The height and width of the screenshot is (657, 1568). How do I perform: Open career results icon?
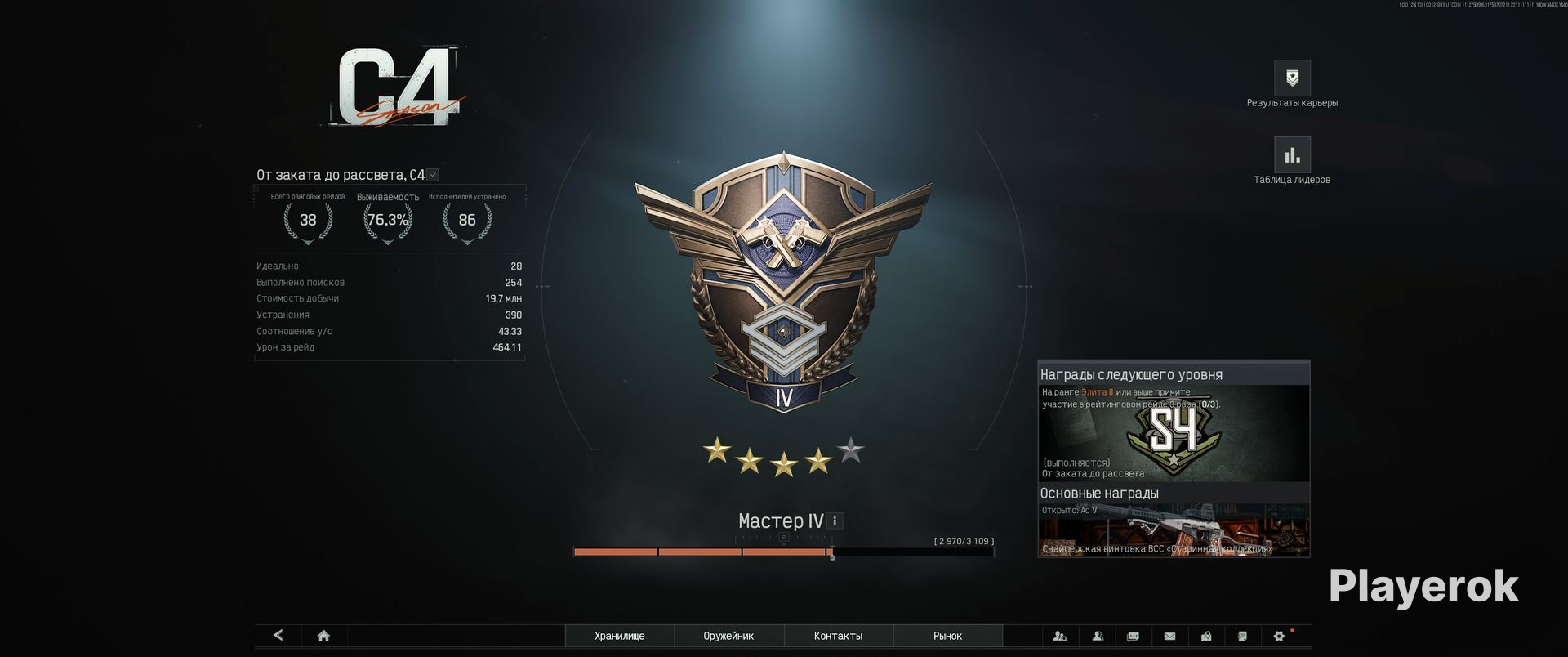[1292, 78]
